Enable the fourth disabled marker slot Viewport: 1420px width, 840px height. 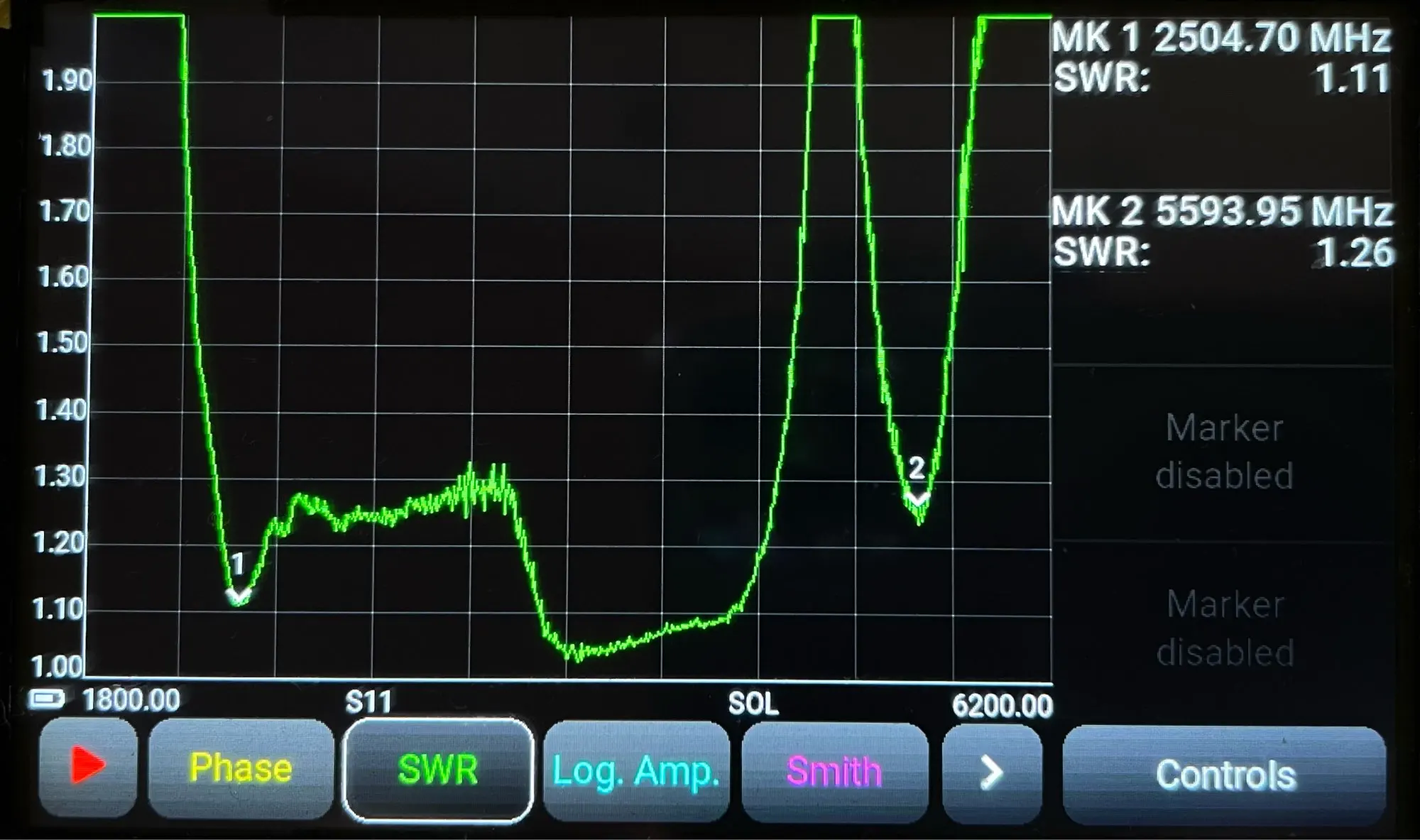(1225, 628)
